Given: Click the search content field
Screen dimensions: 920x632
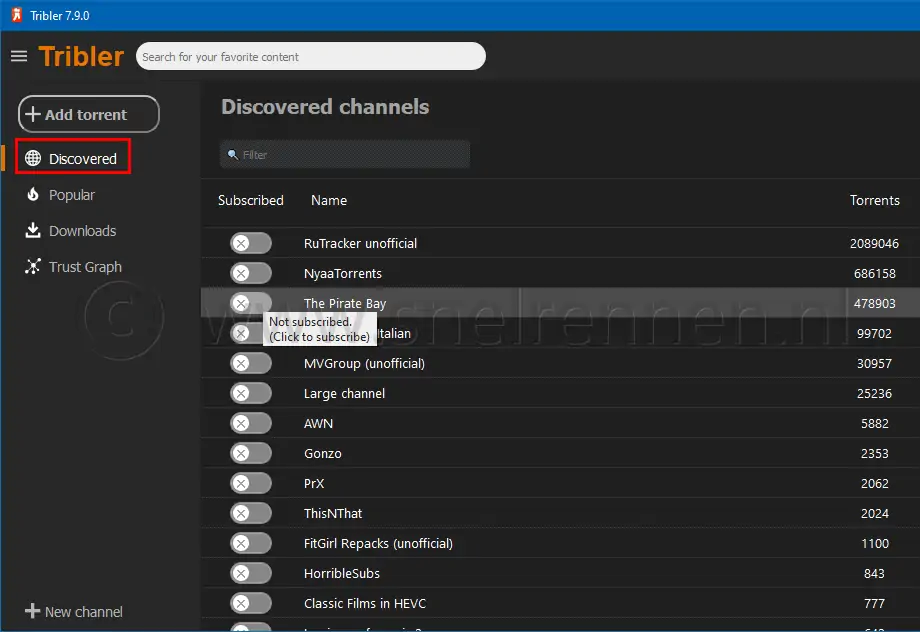Looking at the screenshot, I should click(310, 56).
